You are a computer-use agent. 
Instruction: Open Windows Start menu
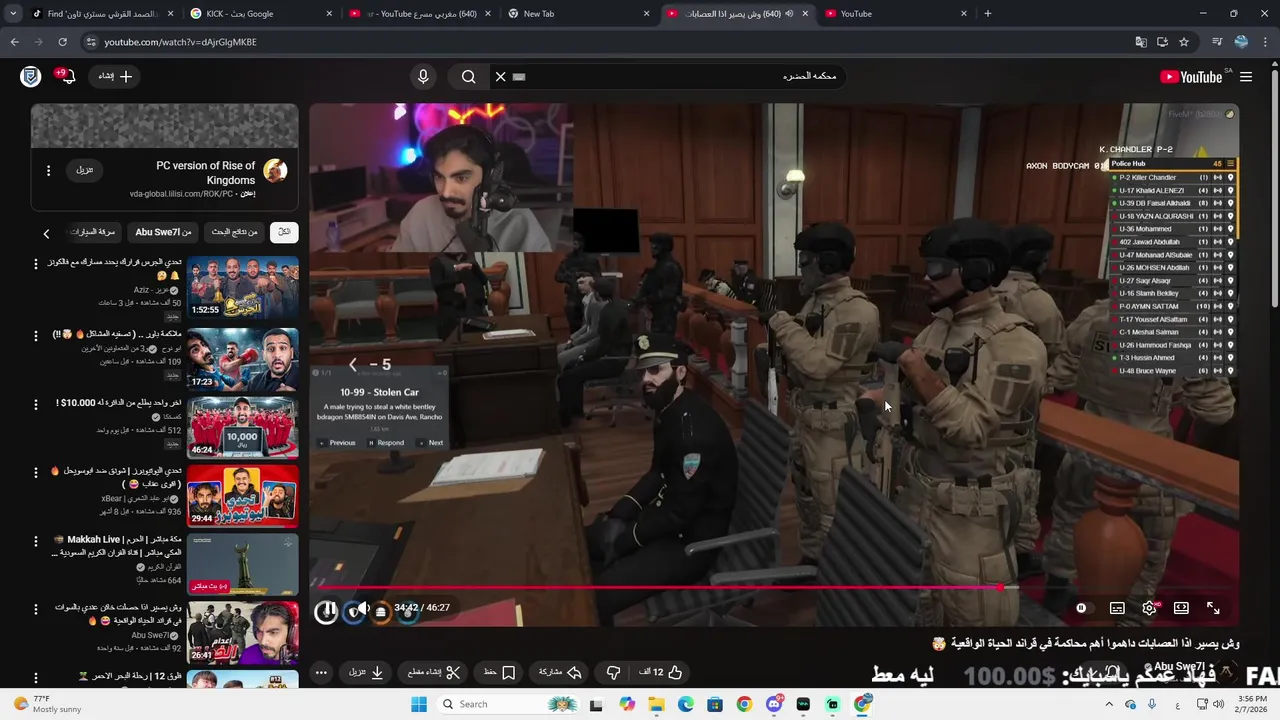pyautogui.click(x=418, y=704)
